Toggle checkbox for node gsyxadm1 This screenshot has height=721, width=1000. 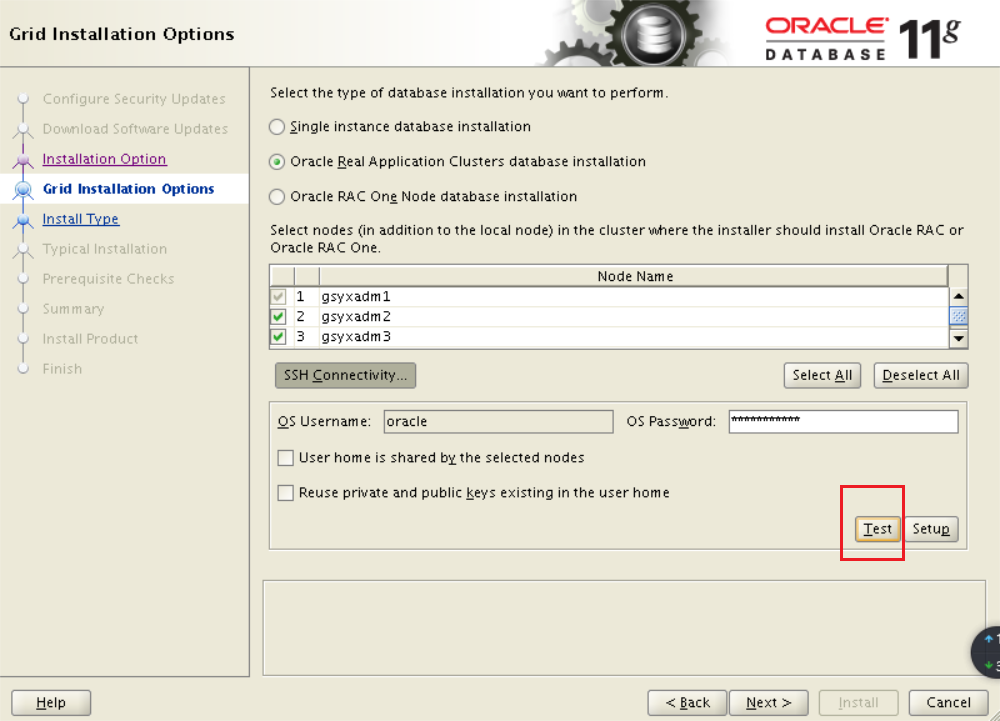coord(279,296)
